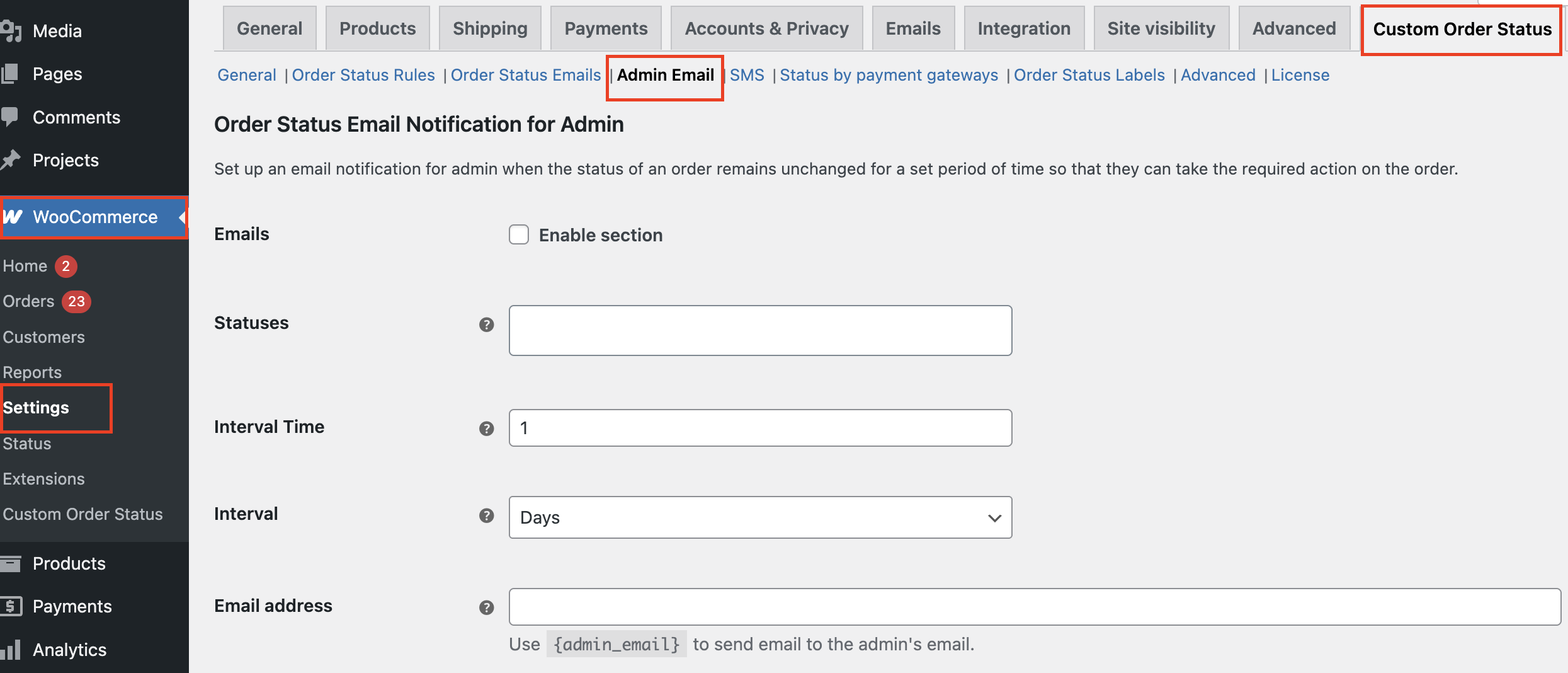This screenshot has width=1568, height=673.
Task: Open Accounts & Privacy tab
Action: click(x=766, y=28)
